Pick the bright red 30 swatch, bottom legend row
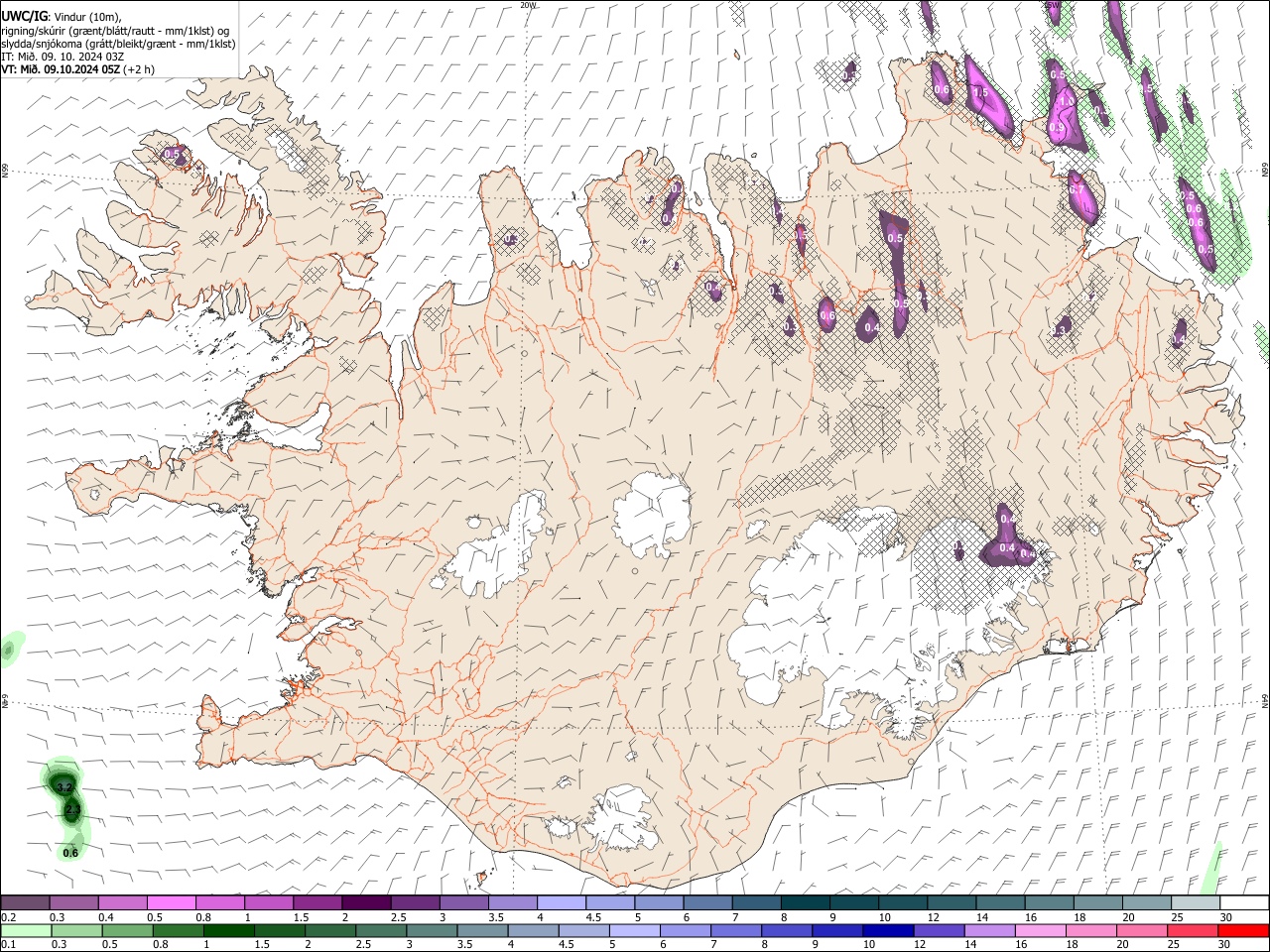Screen dimensions: 1270x952 1242,930
